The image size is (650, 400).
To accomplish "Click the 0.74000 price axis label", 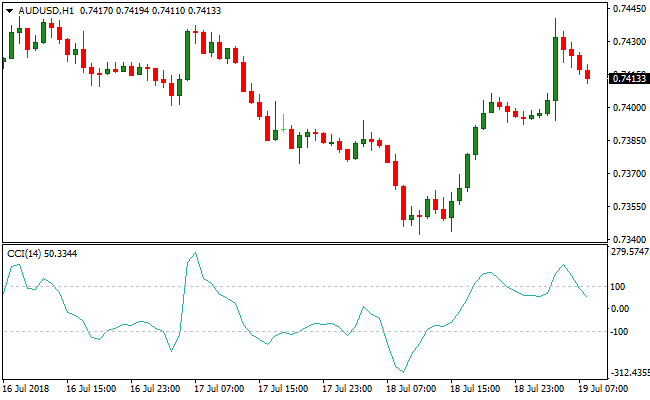I will click(629, 107).
